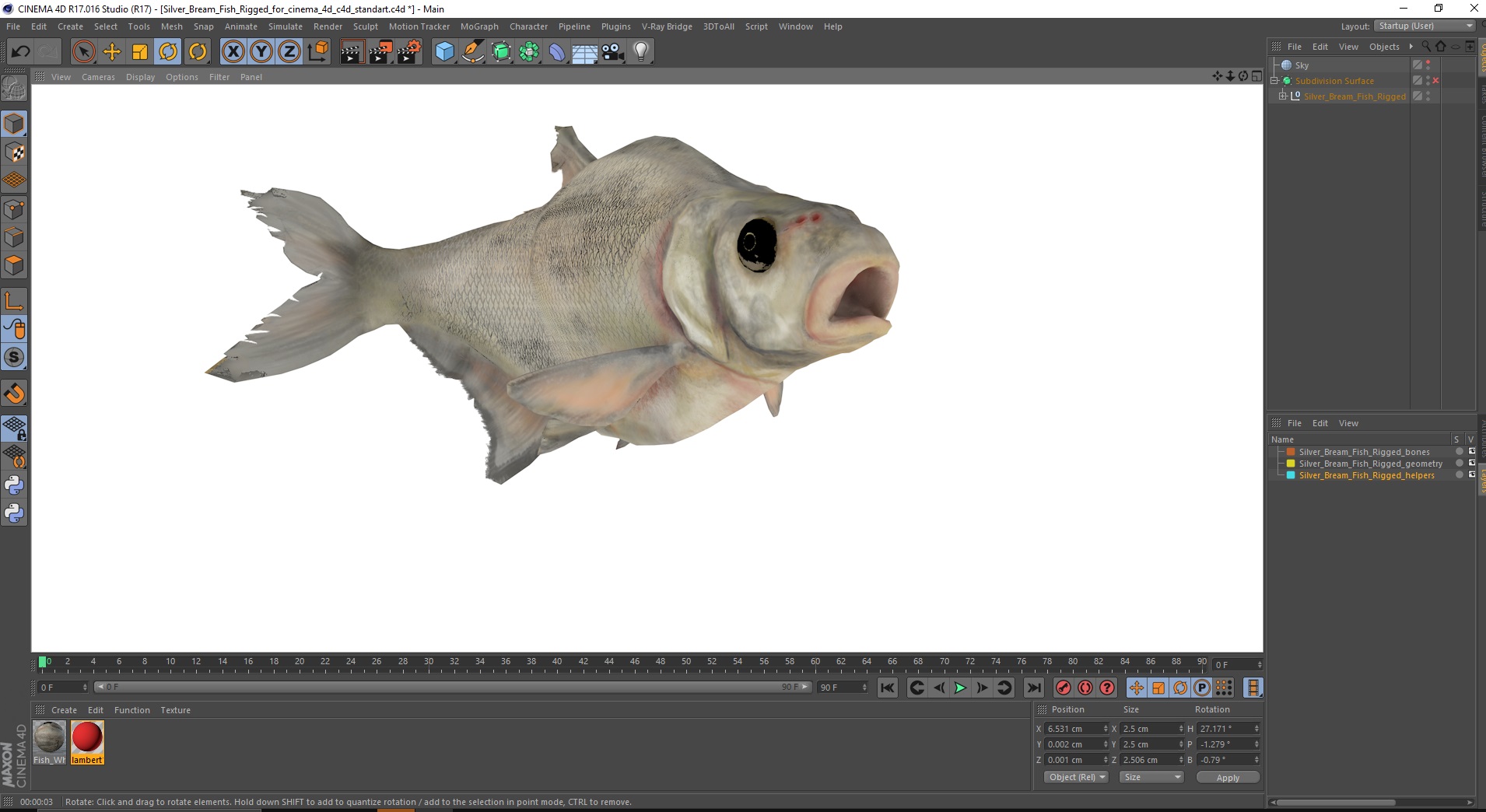Toggle Z axis lock
This screenshot has height=812, width=1486.
[x=289, y=52]
